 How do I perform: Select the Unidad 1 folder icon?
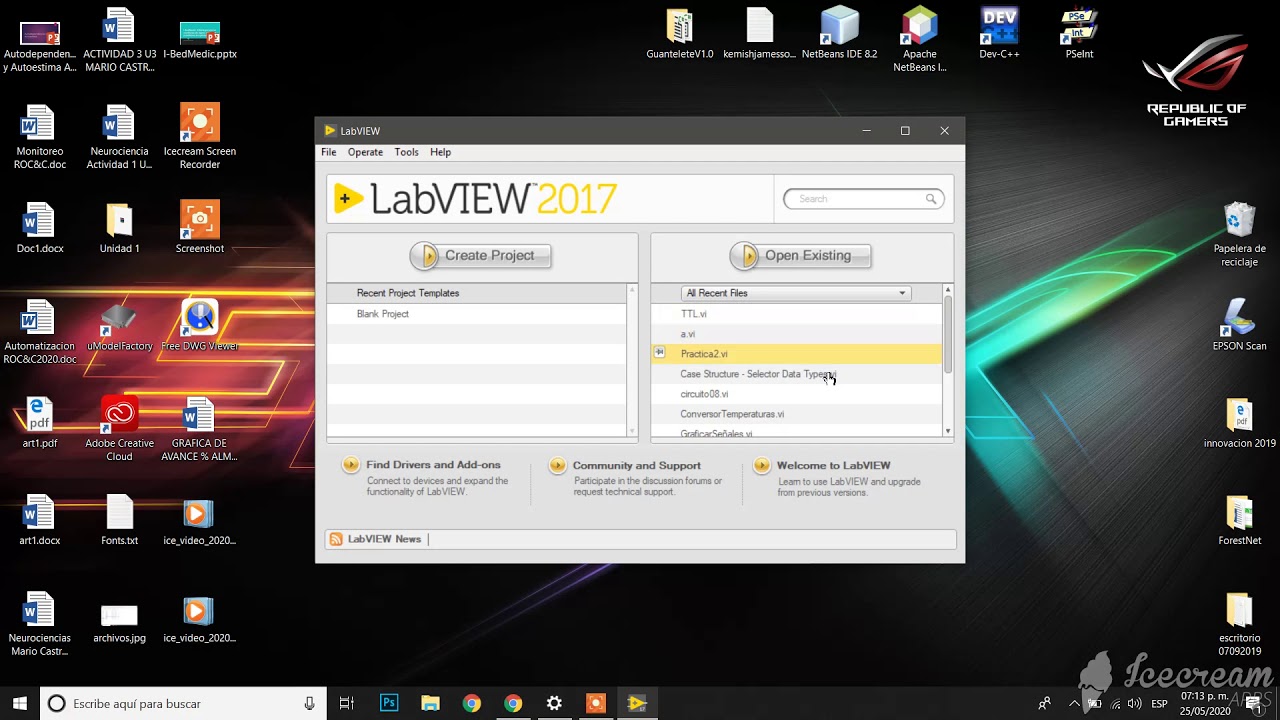coord(119,228)
